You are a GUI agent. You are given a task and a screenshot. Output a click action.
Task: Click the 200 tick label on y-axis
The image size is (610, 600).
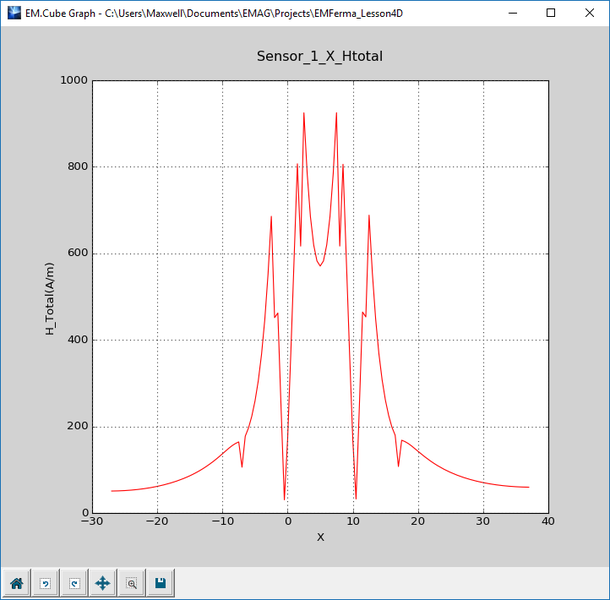(76, 427)
